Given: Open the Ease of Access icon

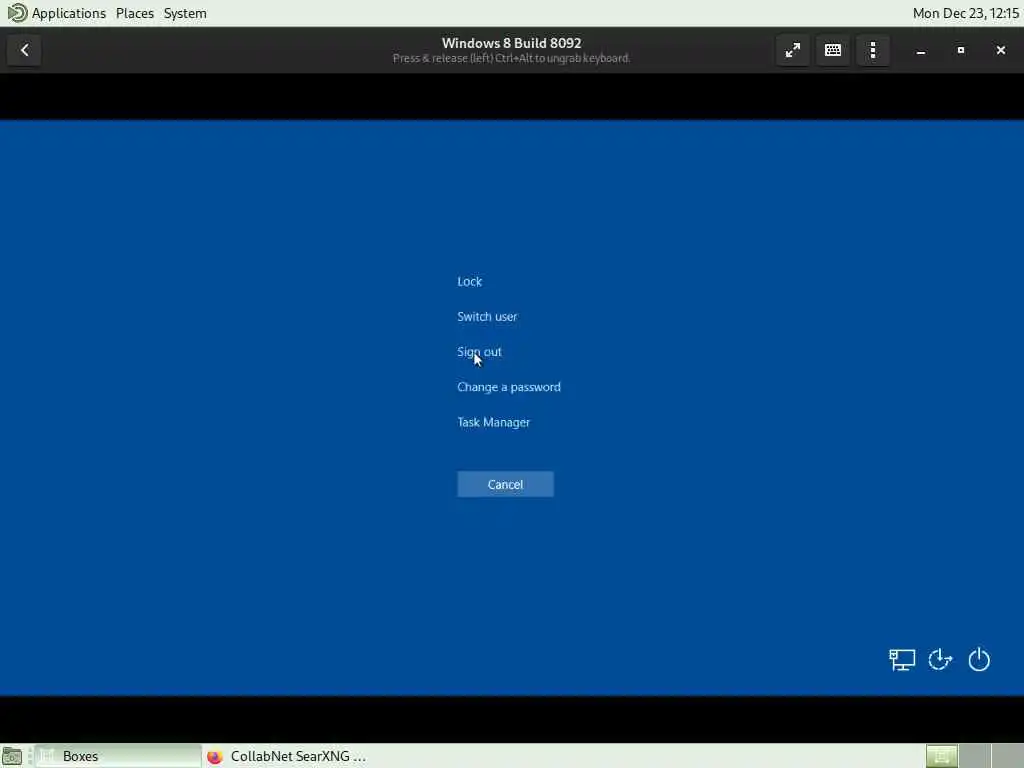Looking at the screenshot, I should [x=940, y=660].
